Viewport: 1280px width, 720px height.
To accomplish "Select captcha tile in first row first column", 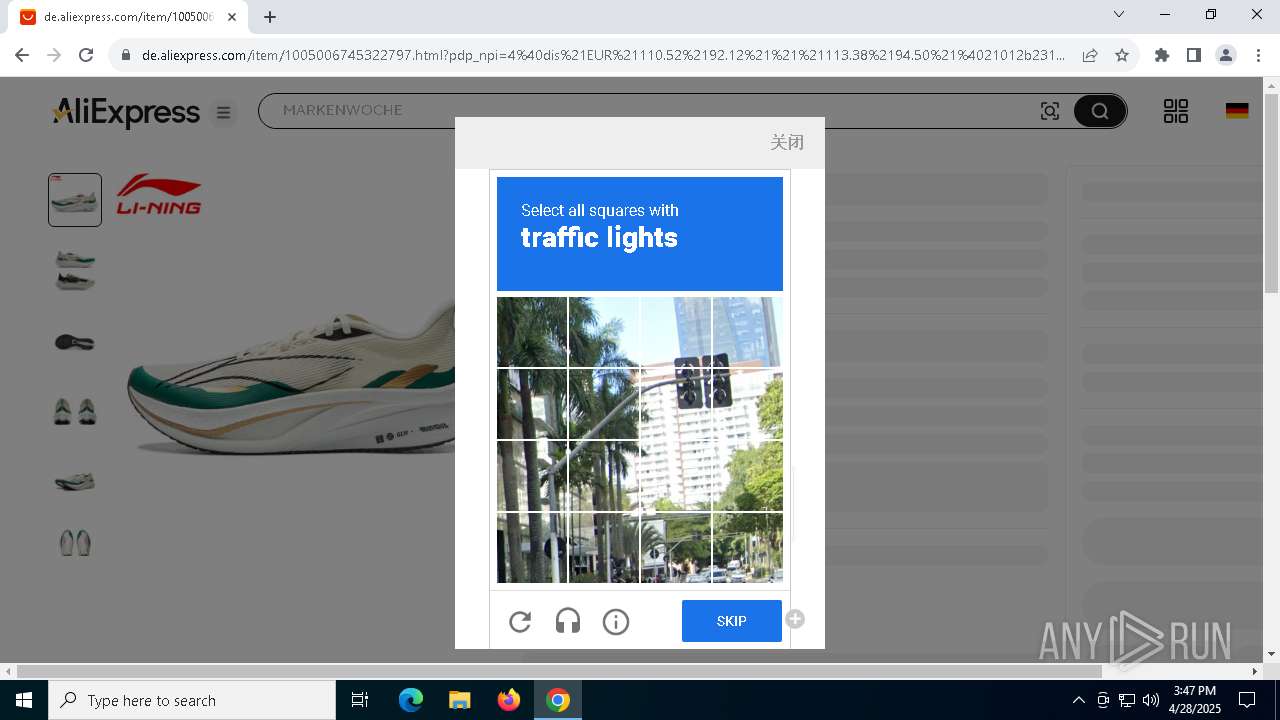I will click(x=532, y=332).
